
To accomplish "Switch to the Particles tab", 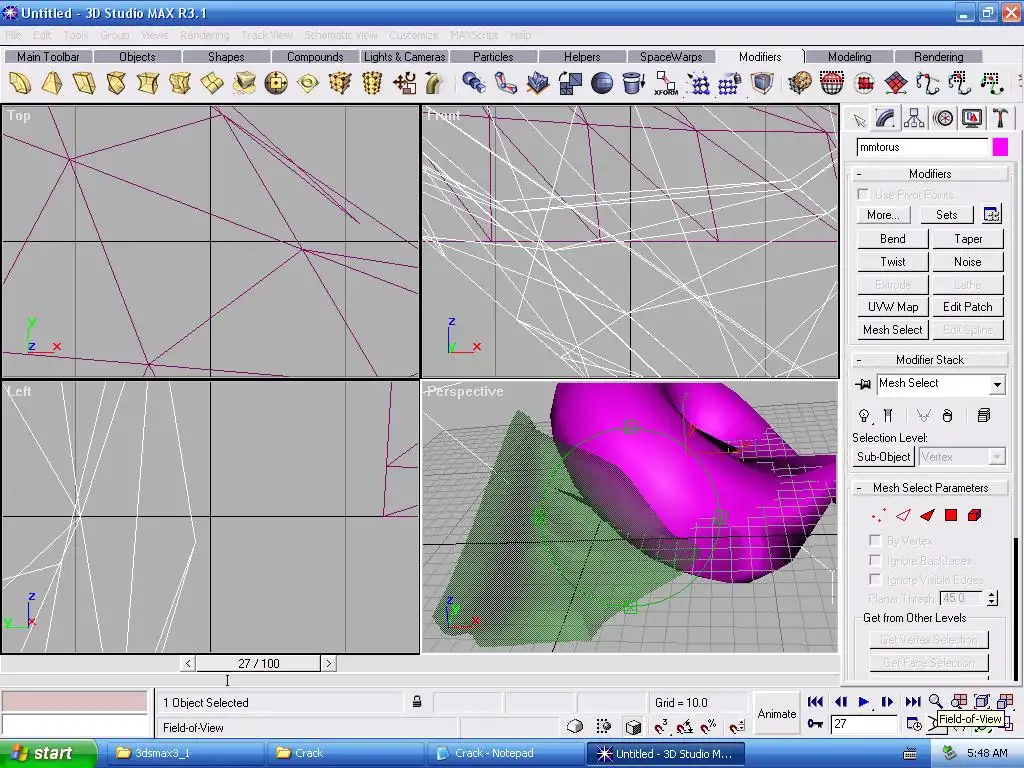I will tap(493, 57).
